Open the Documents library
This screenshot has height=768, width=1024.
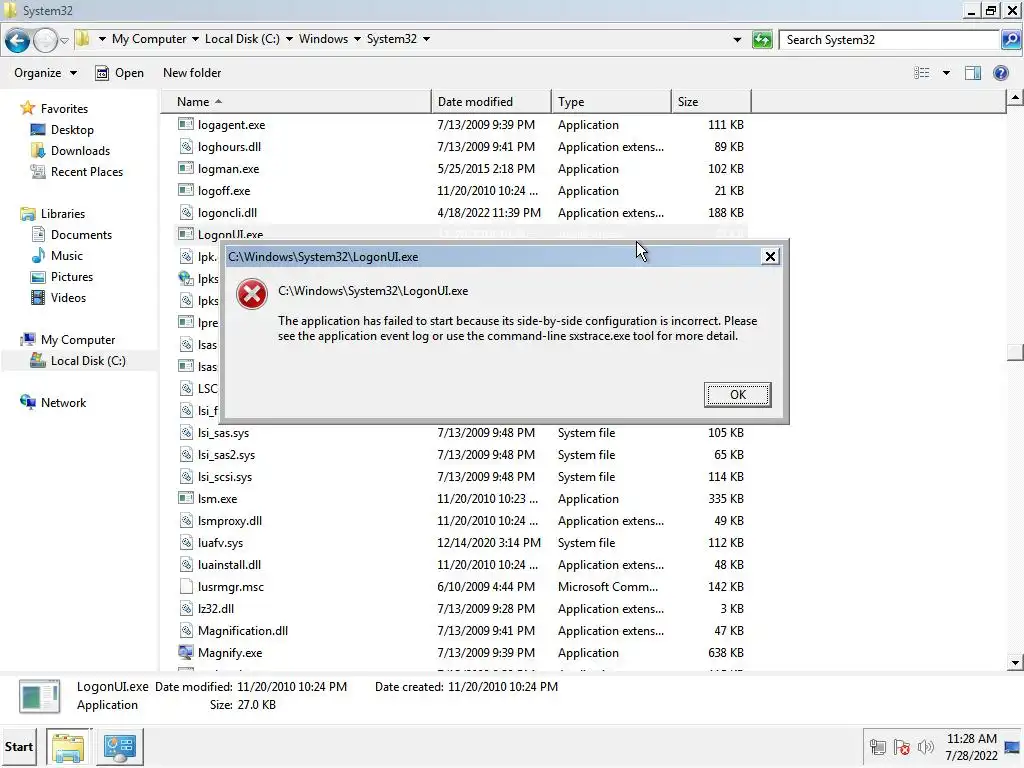coord(81,234)
